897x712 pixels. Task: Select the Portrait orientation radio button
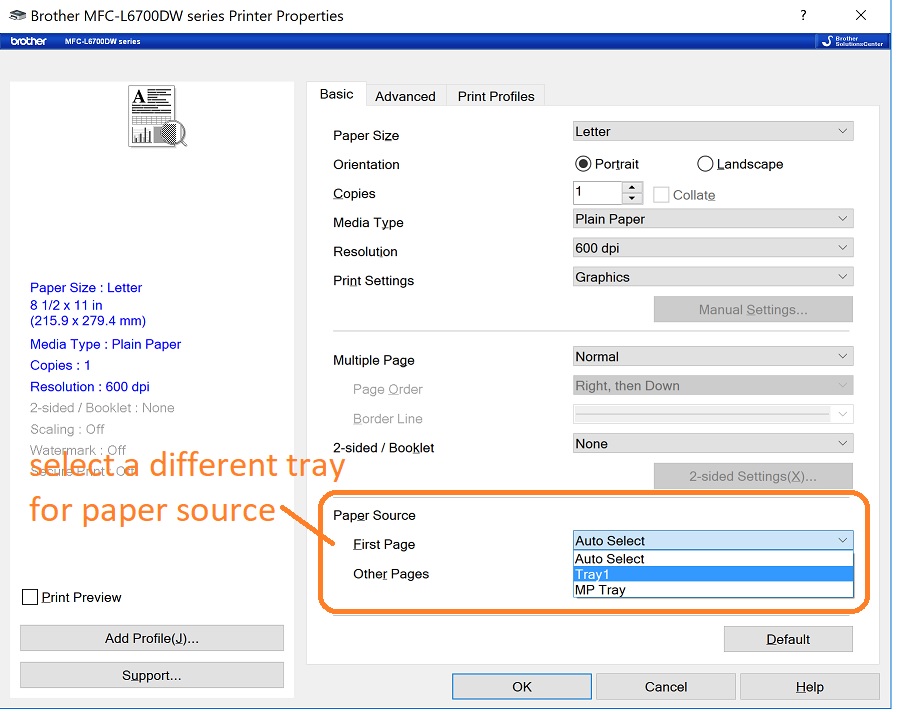(x=583, y=164)
